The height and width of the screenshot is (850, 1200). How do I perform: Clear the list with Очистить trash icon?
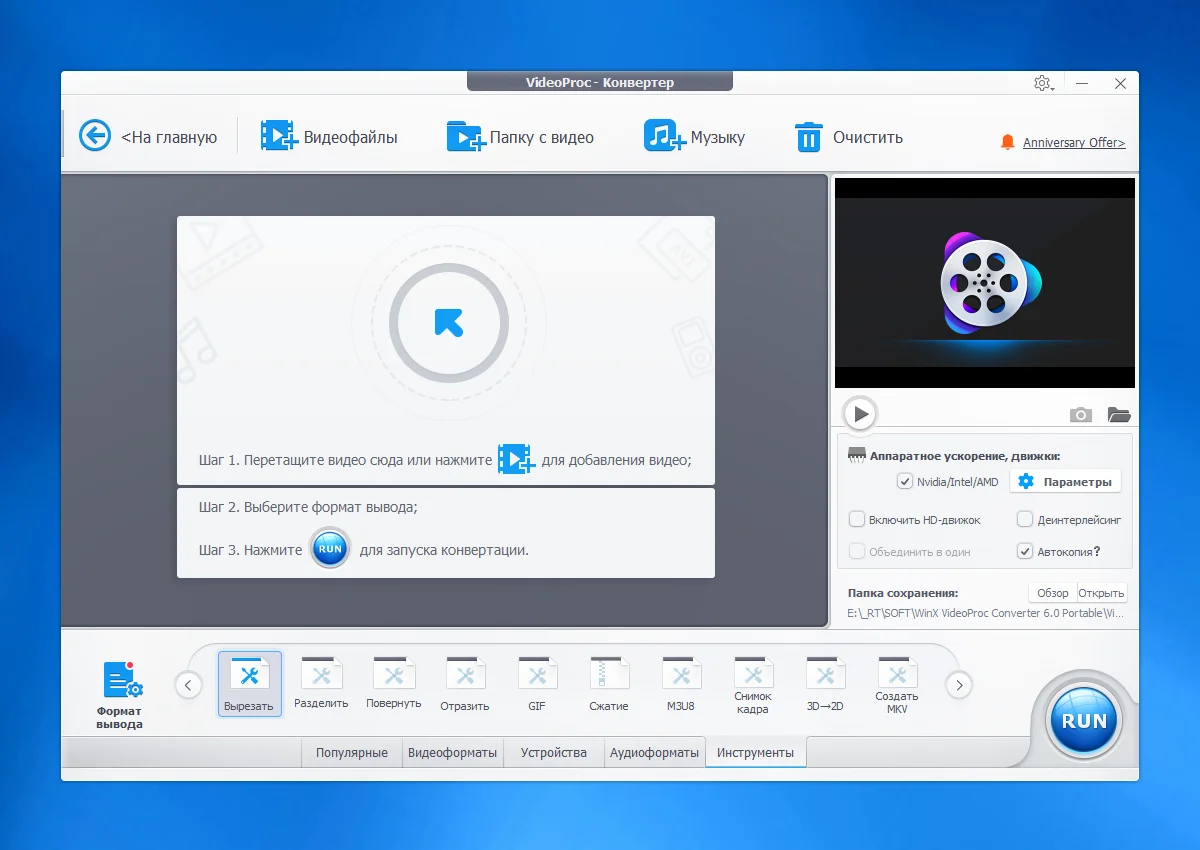808,137
